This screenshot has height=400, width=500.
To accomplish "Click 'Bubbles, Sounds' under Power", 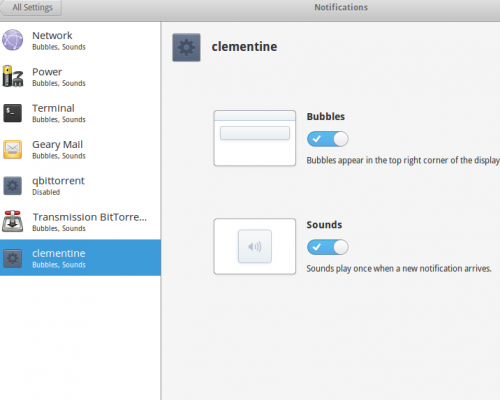I will 59,83.
